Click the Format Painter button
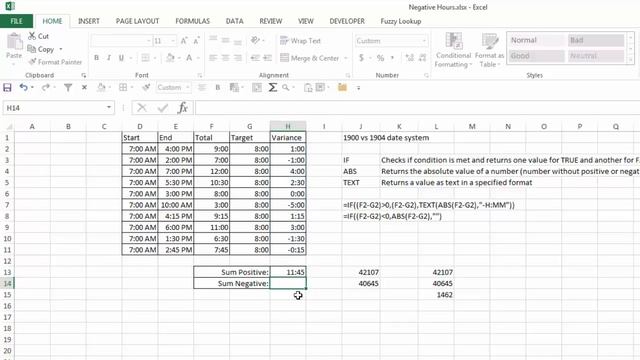The width and height of the screenshot is (640, 360). tap(55, 62)
